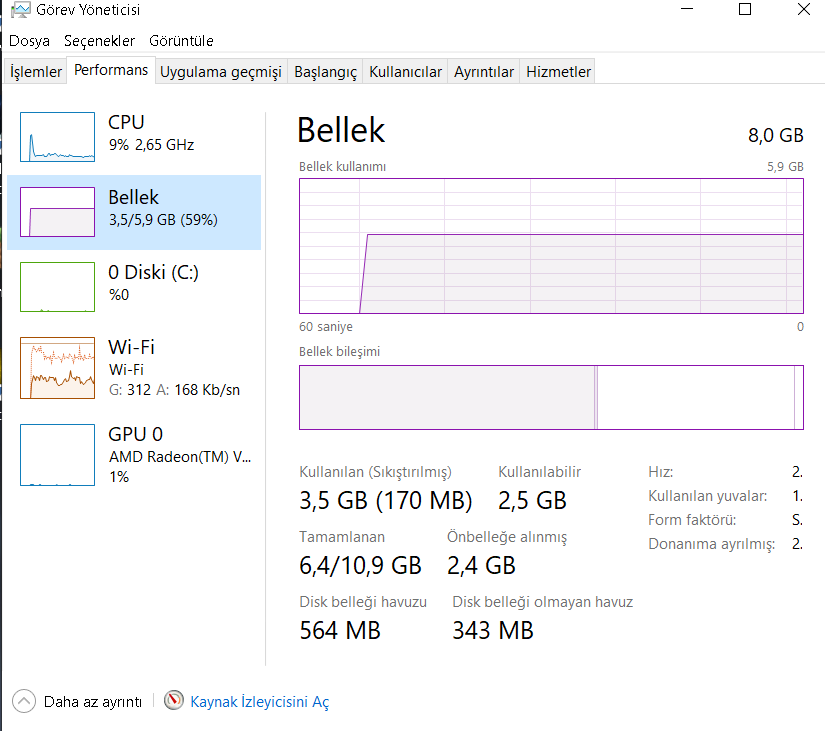Screen dimensions: 825x731
Task: Open Kaynak İzleyicisini Aç link
Action: (259, 702)
